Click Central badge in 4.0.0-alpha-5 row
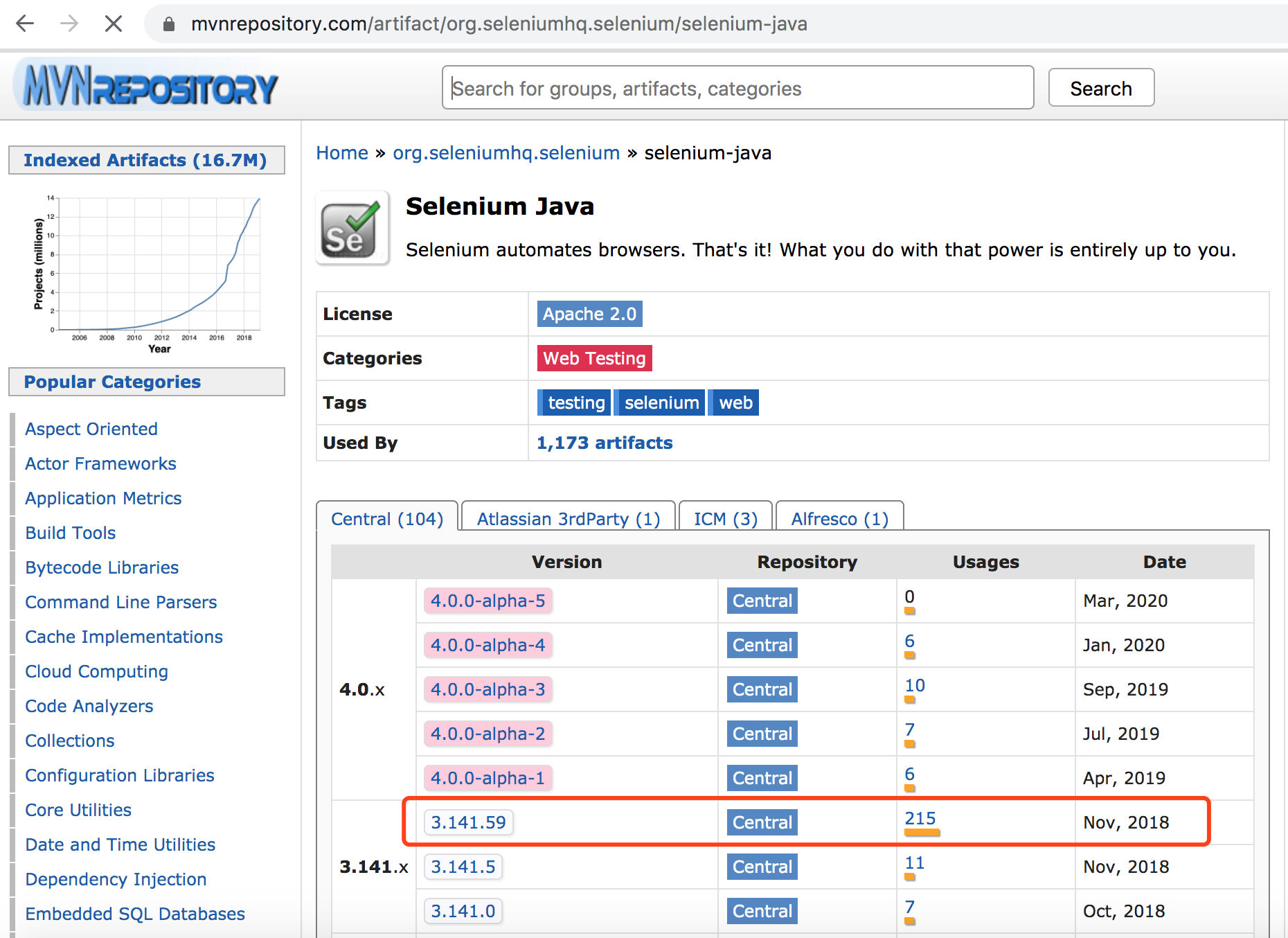This screenshot has height=938, width=1288. [762, 601]
